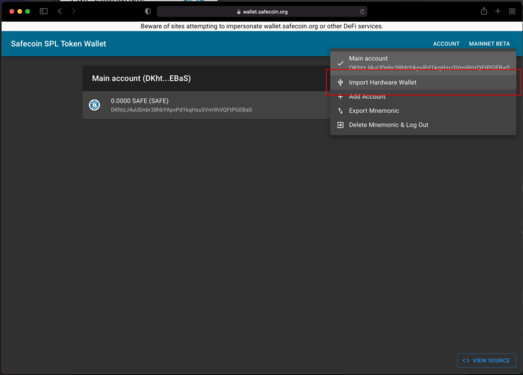Click the privacy shield icon in toolbar
523x375 pixels.
tap(148, 11)
